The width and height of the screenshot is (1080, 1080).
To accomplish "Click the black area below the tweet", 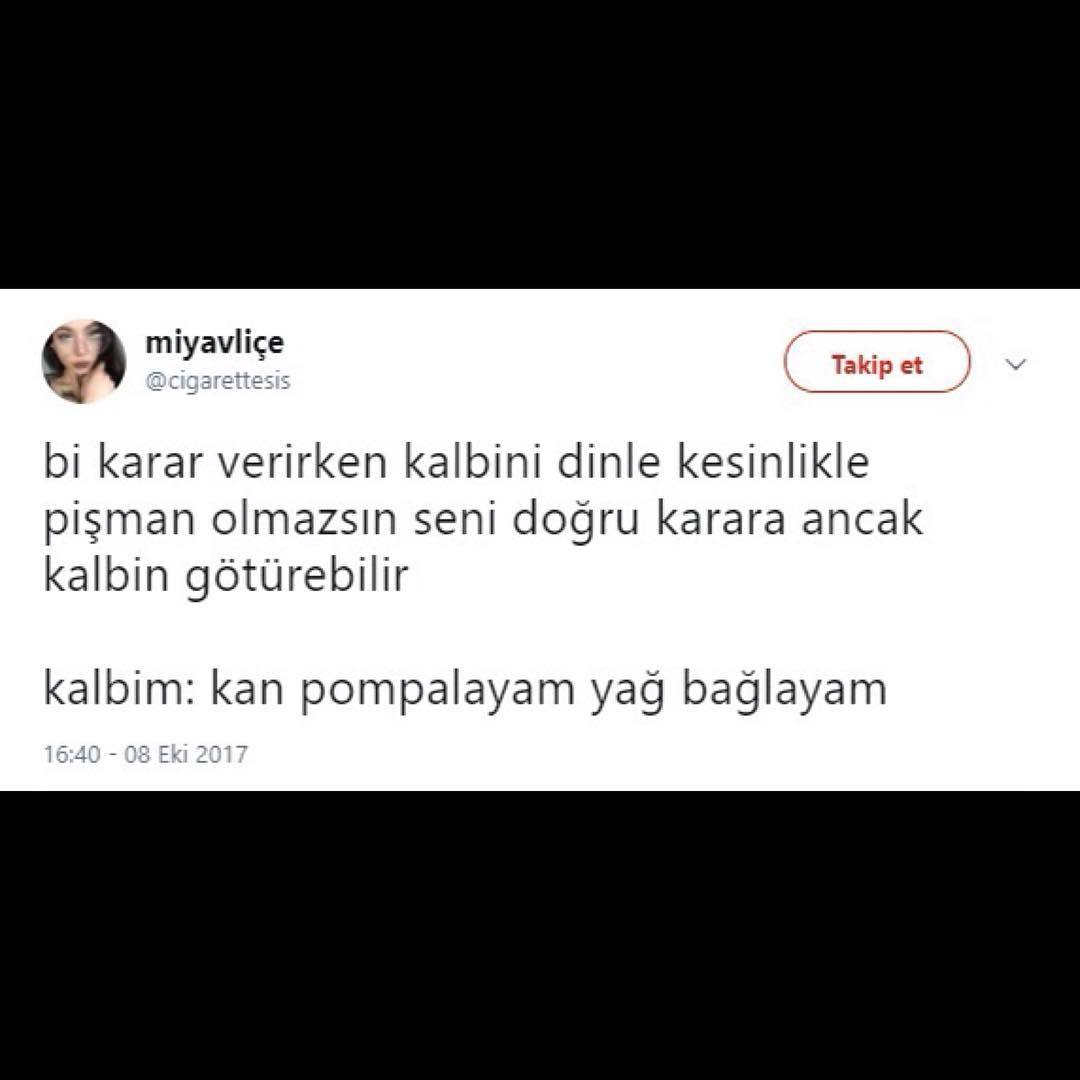I will (x=540, y=935).
